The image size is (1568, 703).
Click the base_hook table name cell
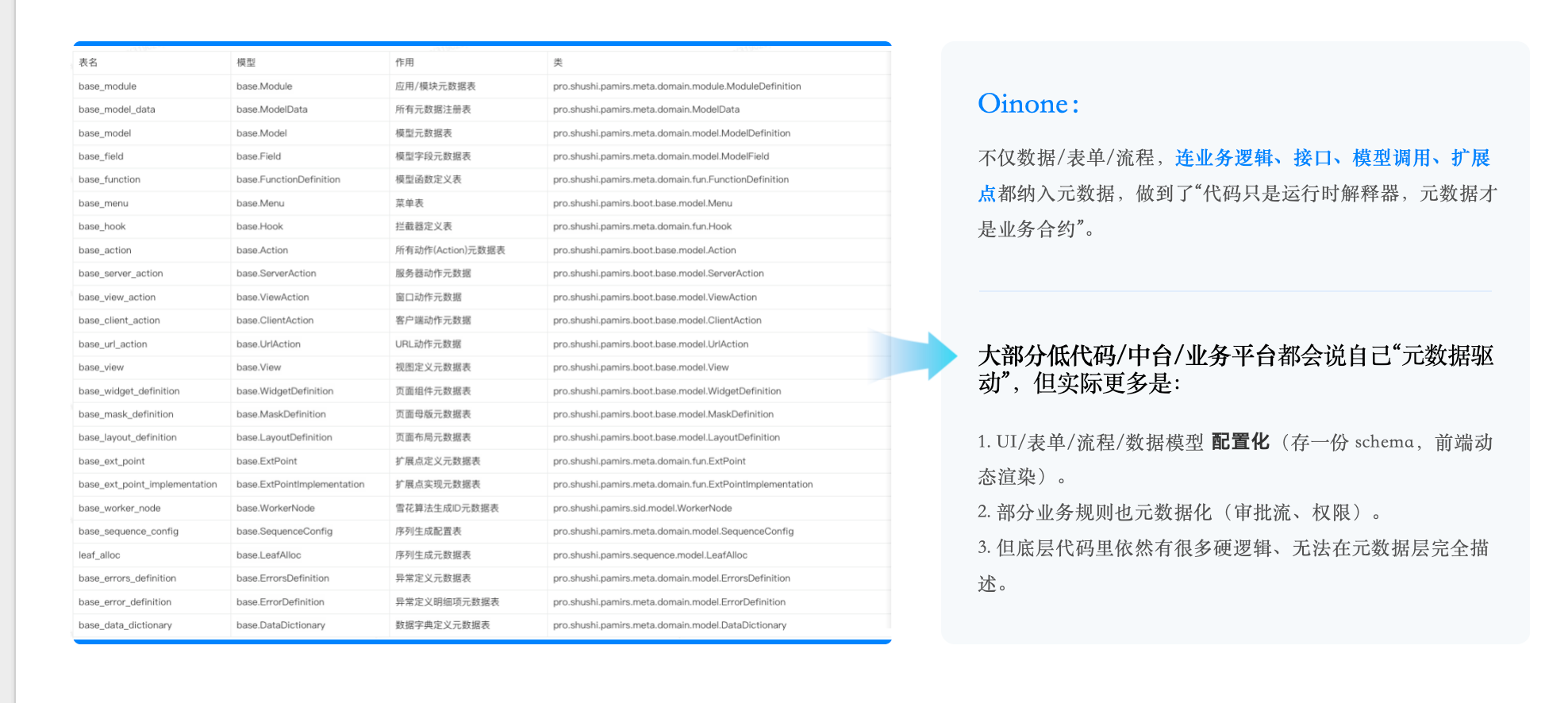[x=102, y=227]
